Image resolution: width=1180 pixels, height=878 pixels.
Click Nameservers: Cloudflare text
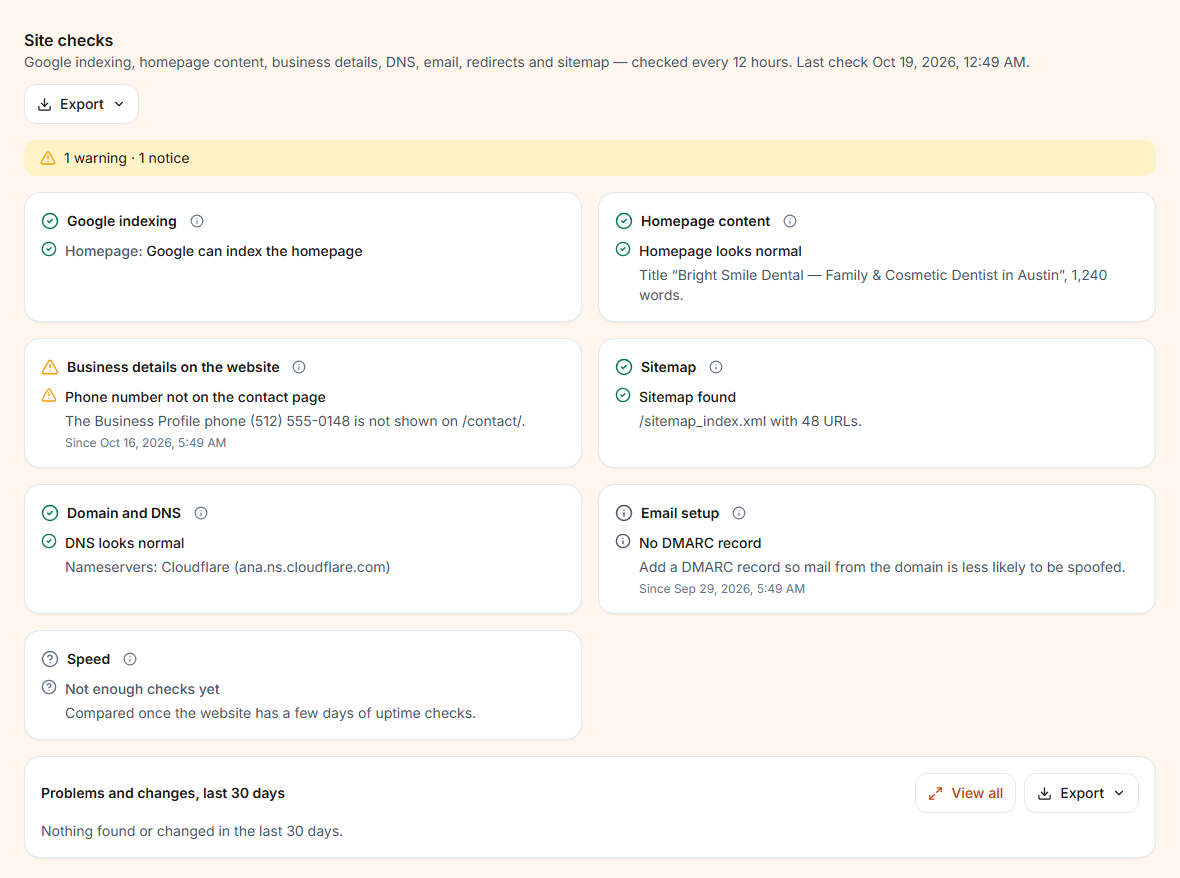coord(227,567)
